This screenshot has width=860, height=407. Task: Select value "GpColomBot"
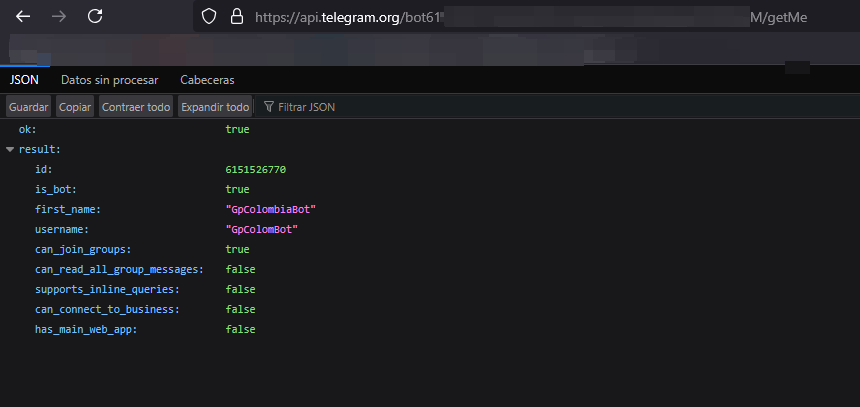262,229
